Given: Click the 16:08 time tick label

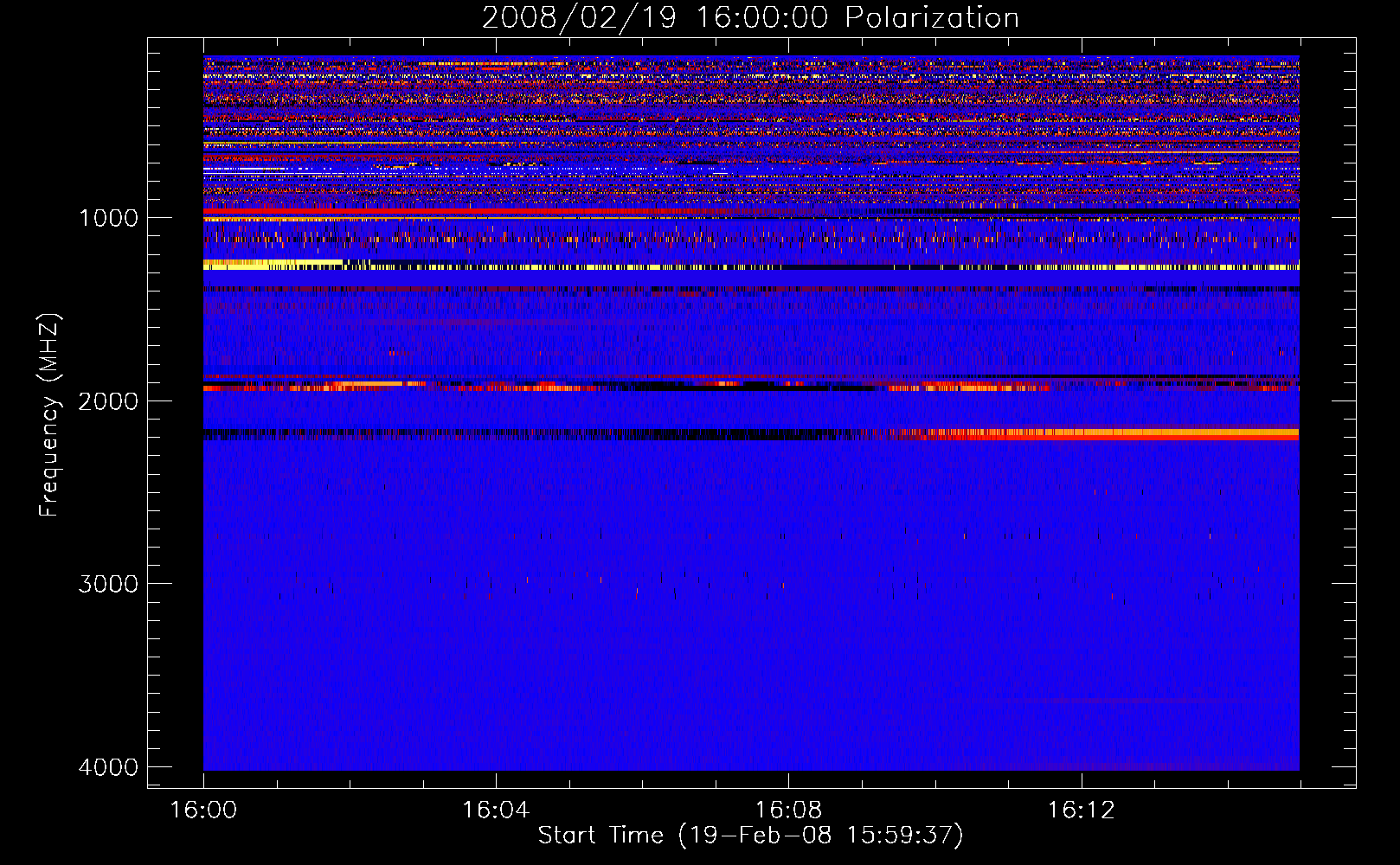Looking at the screenshot, I should [x=788, y=811].
